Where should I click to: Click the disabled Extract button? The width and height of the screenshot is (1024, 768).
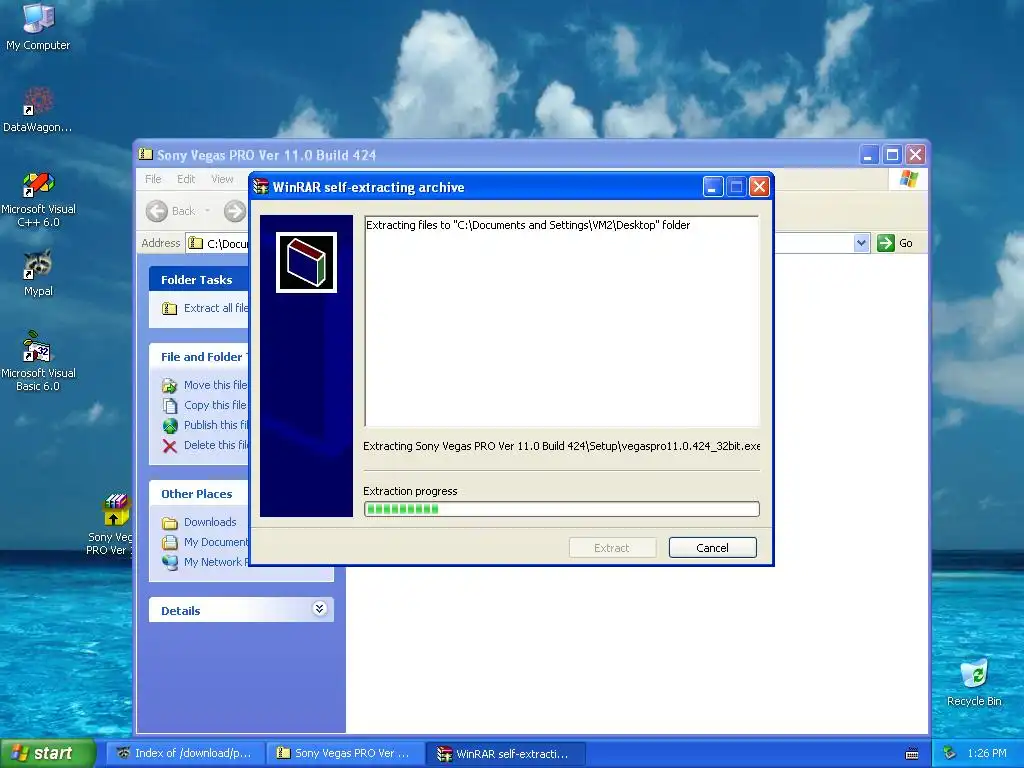(612, 547)
